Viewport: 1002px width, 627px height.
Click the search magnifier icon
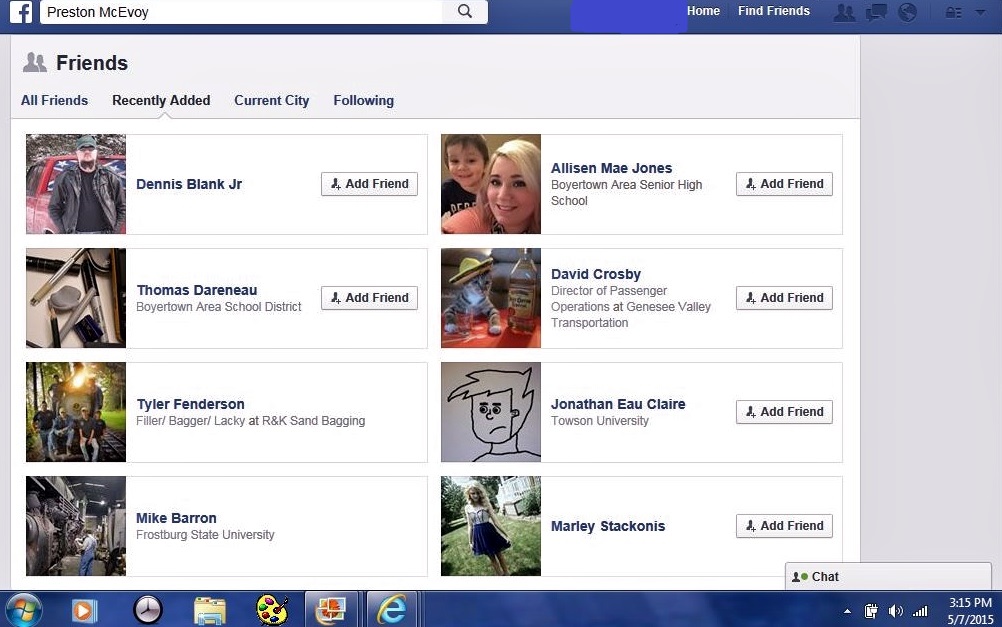click(x=465, y=12)
